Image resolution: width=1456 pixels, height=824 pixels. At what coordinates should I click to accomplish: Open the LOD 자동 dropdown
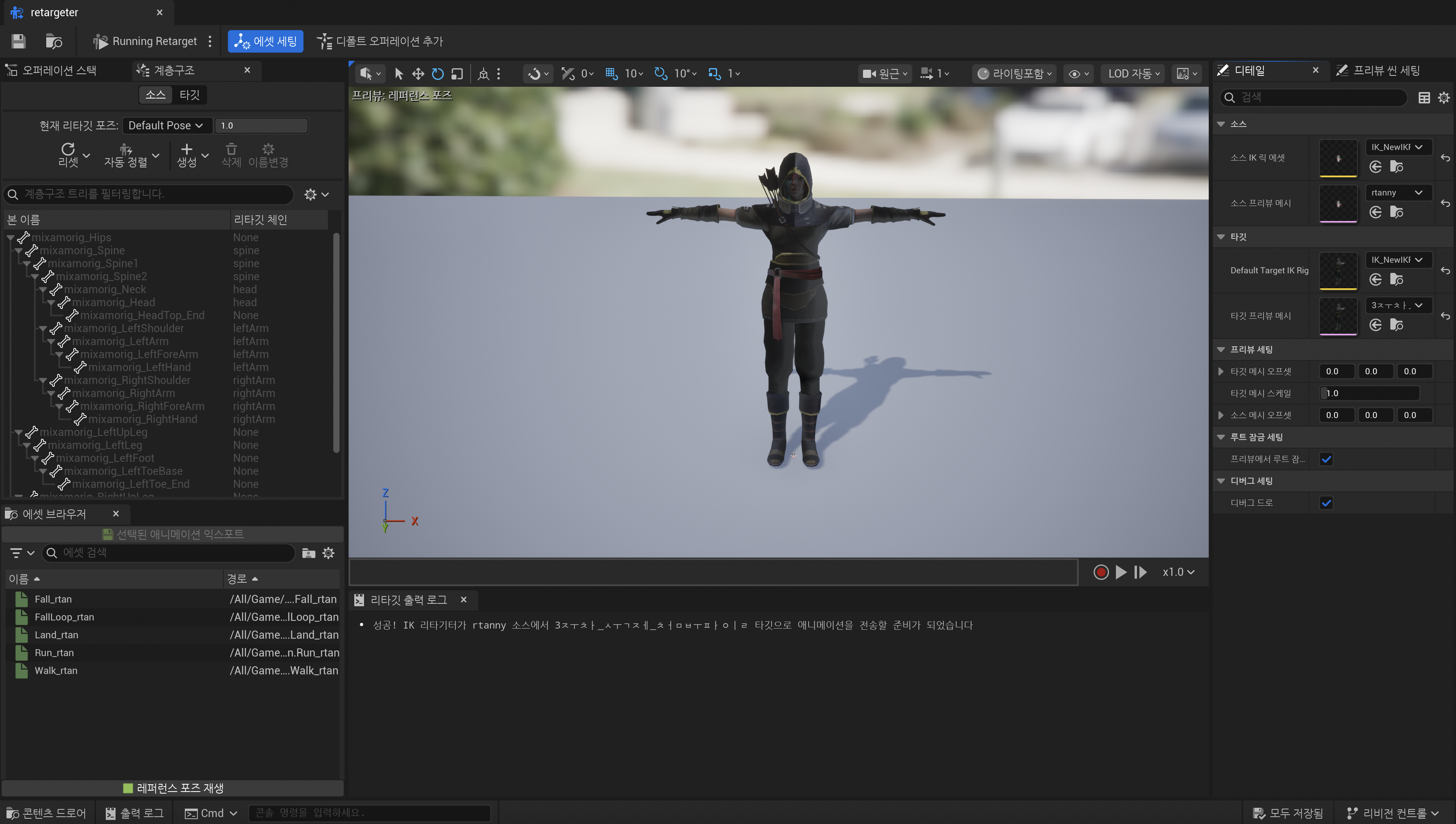click(x=1133, y=73)
